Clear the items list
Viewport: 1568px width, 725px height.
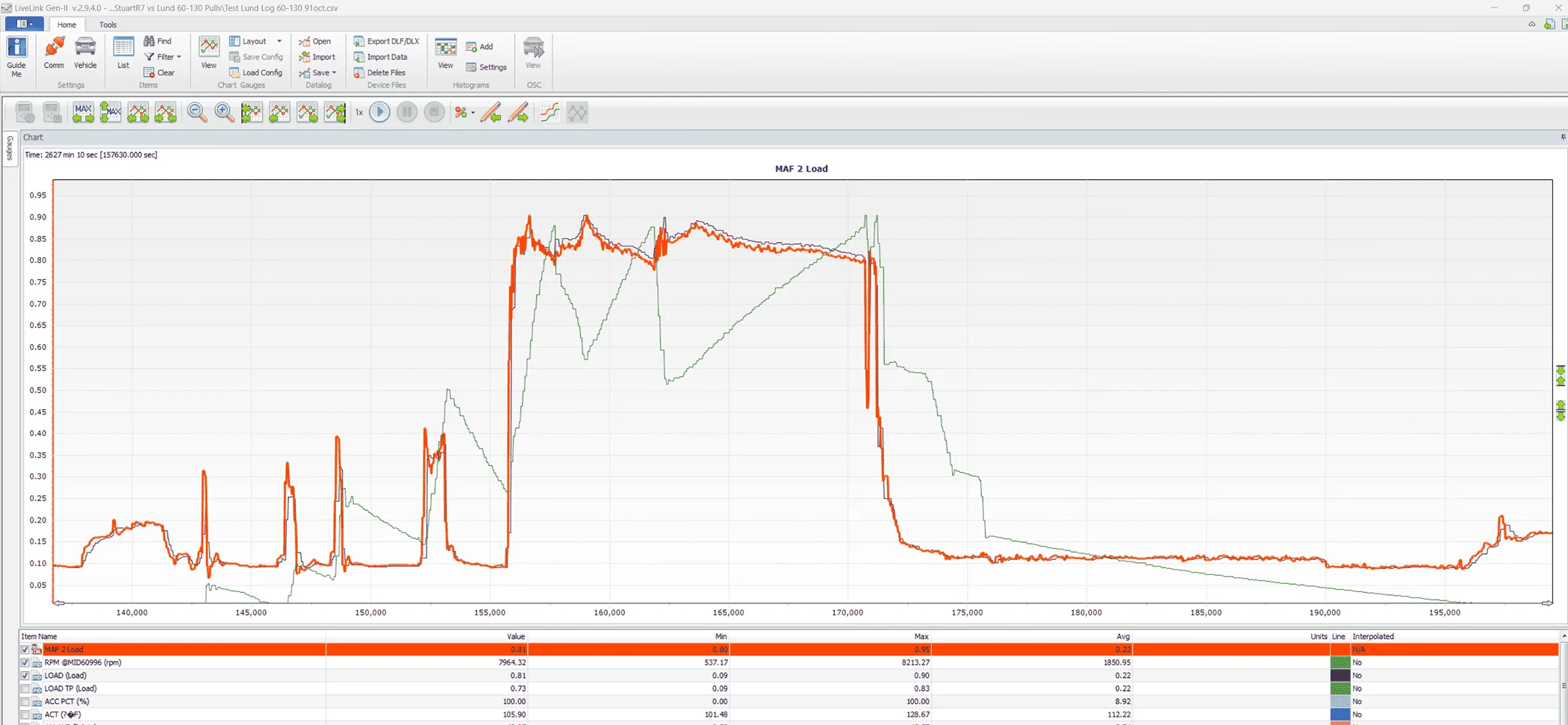click(x=159, y=72)
